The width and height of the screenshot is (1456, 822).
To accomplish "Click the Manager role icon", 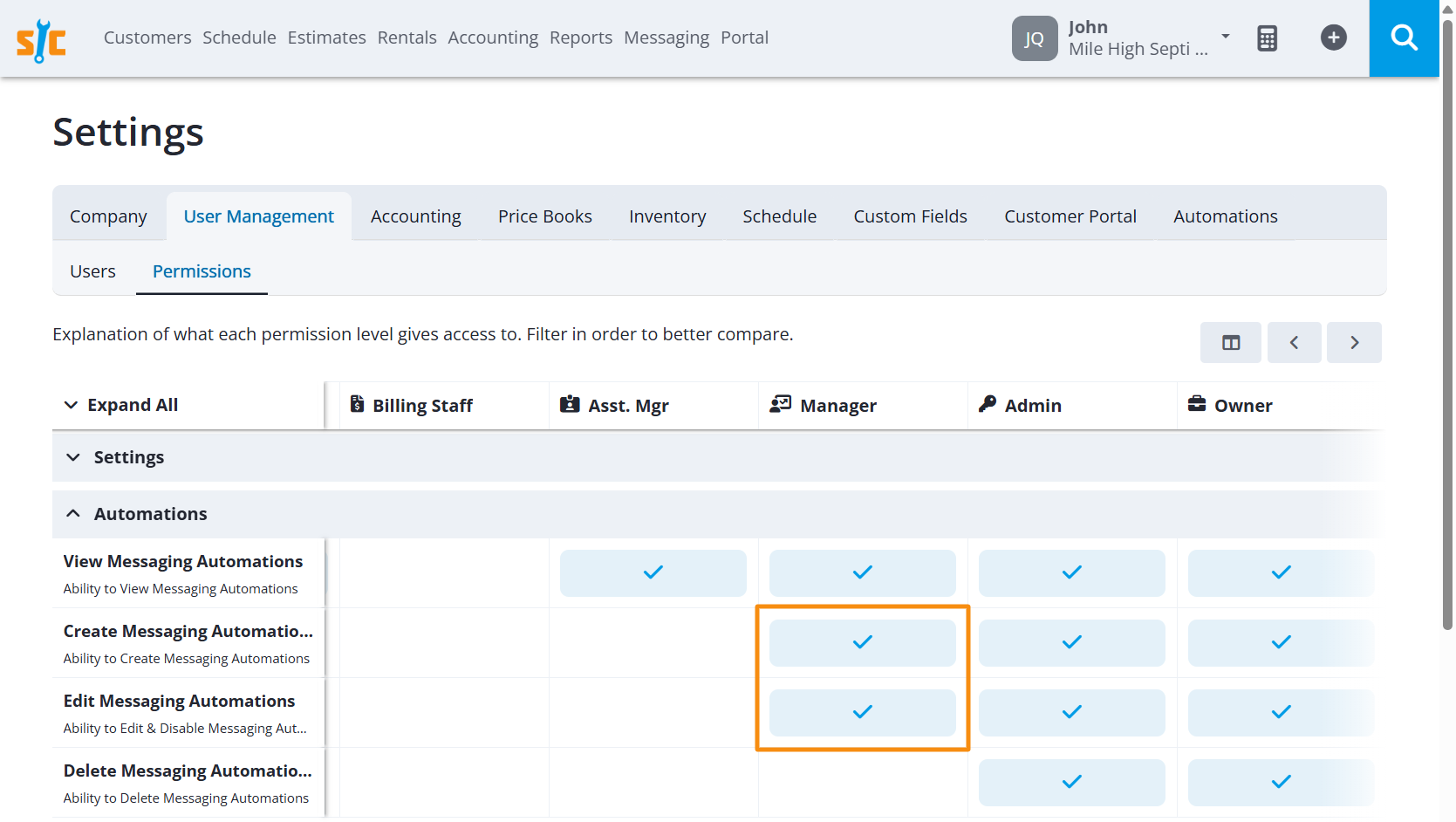I will [780, 404].
